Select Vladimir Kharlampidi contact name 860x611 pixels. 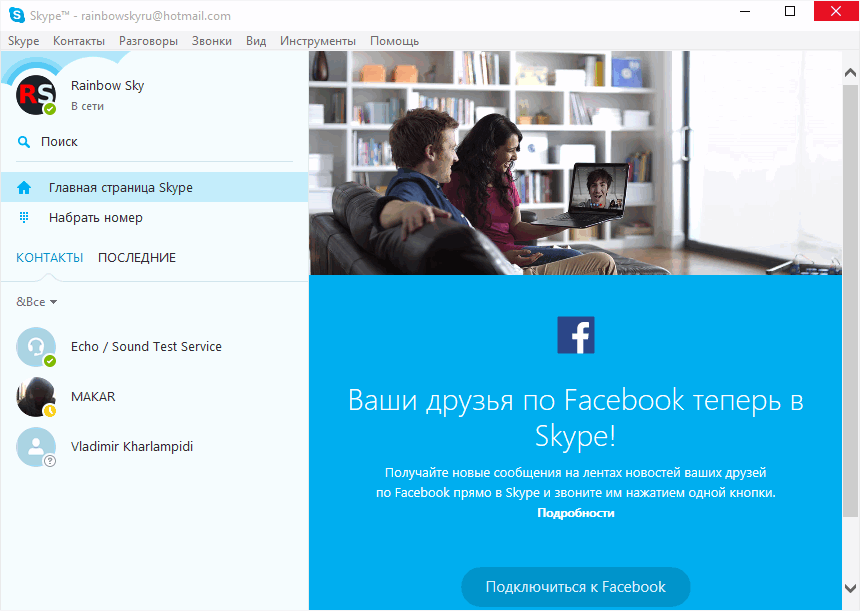tap(132, 446)
